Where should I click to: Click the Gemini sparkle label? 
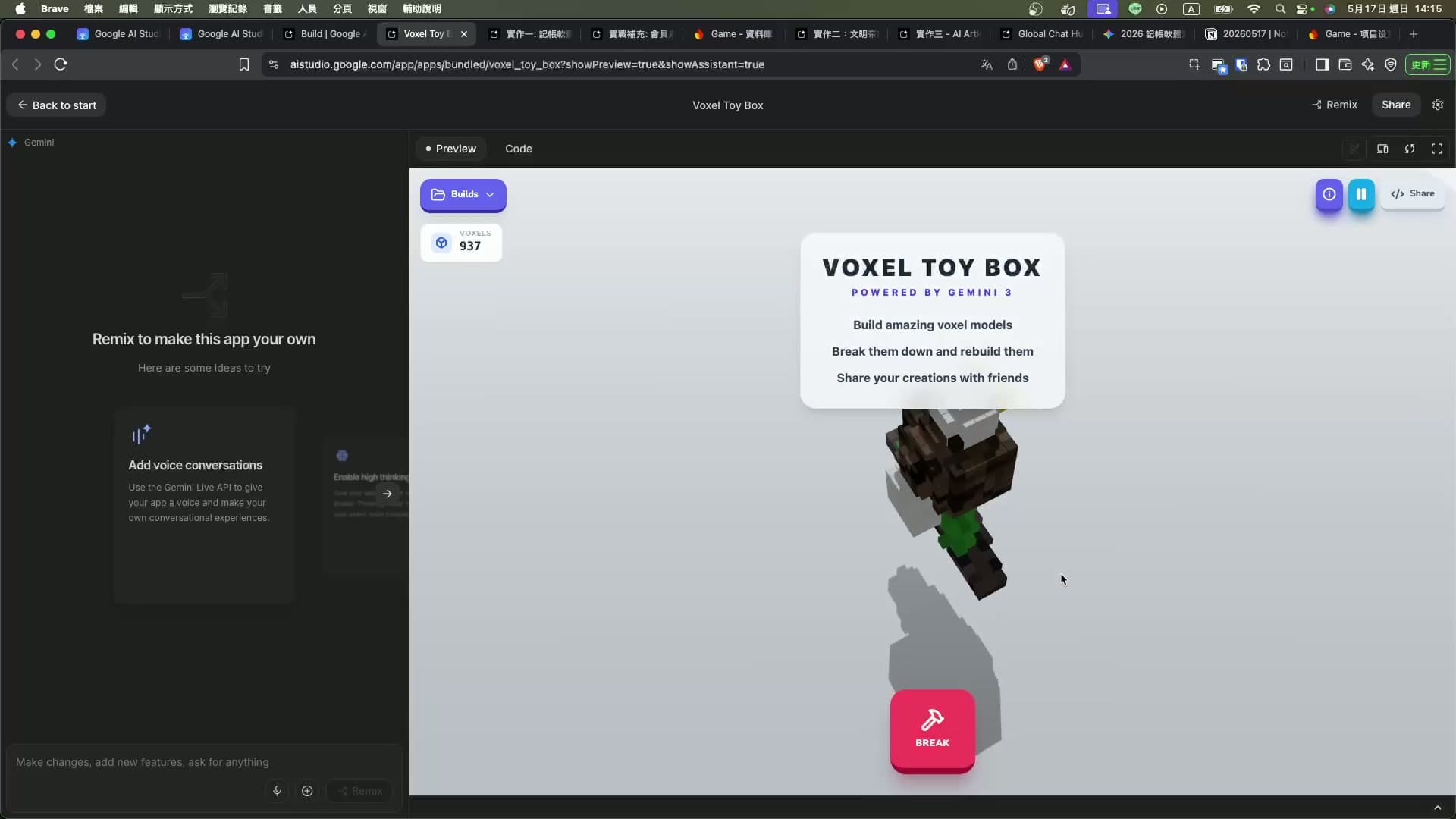(31, 143)
